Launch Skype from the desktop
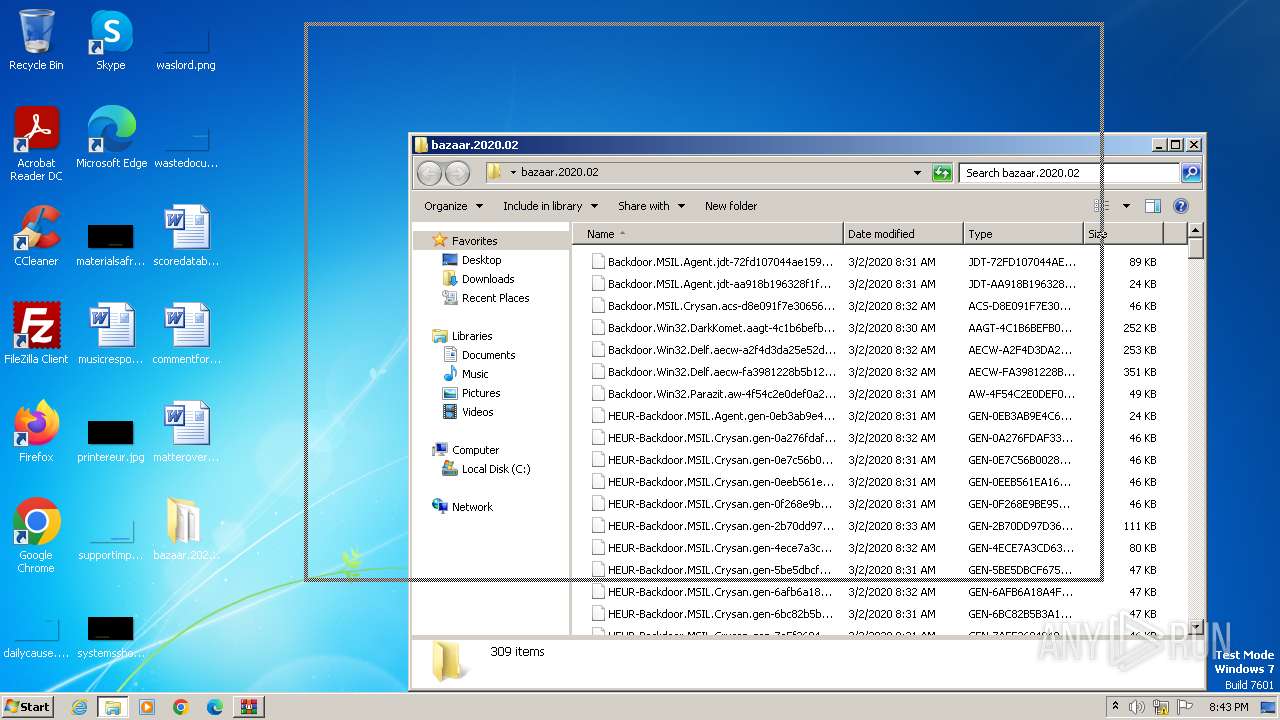 (111, 40)
